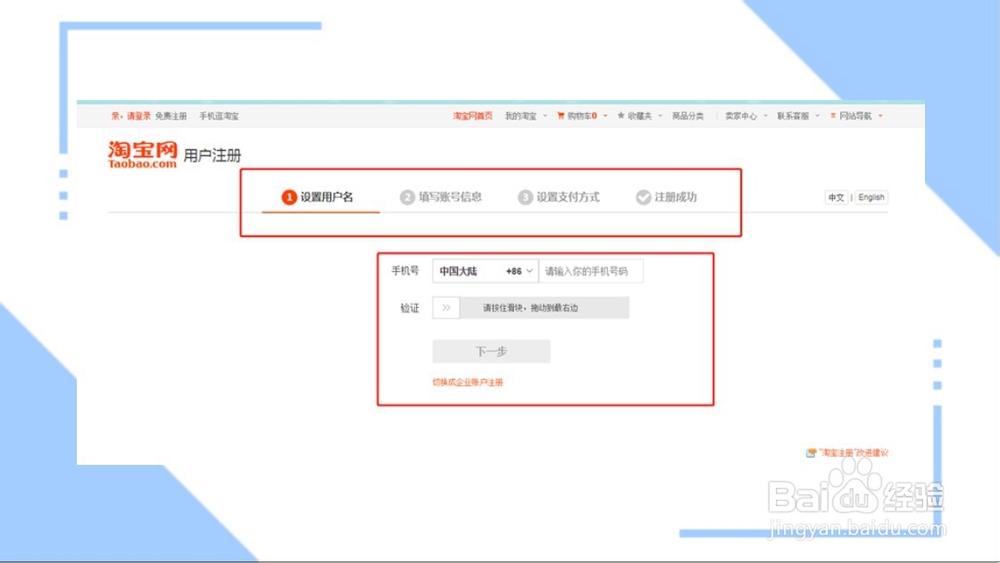The height and width of the screenshot is (563, 1000).
Task: Click the feedback suggestion icon
Action: tap(811, 453)
